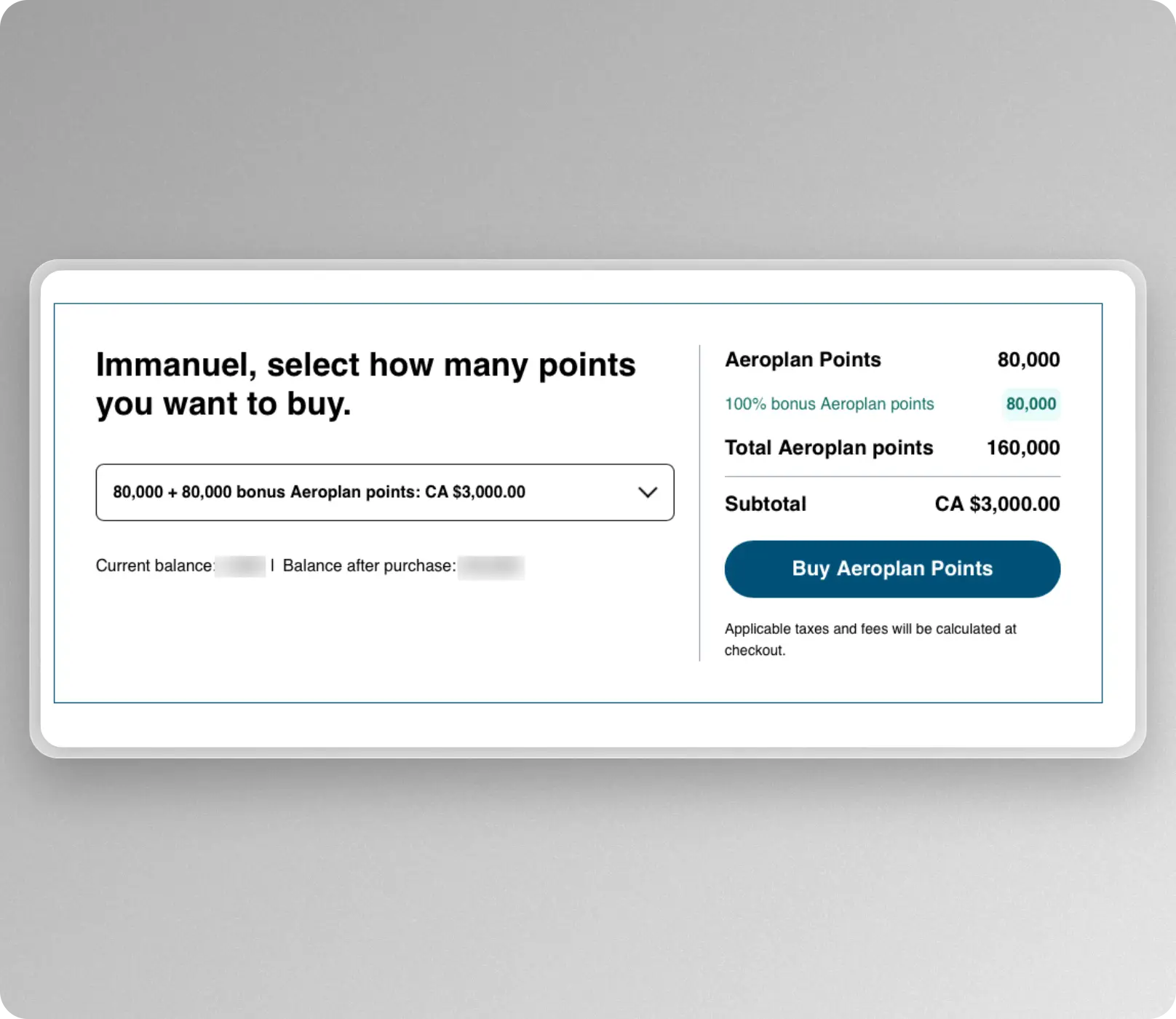
Task: Click the Buy Aeroplan Points button
Action: (x=891, y=568)
